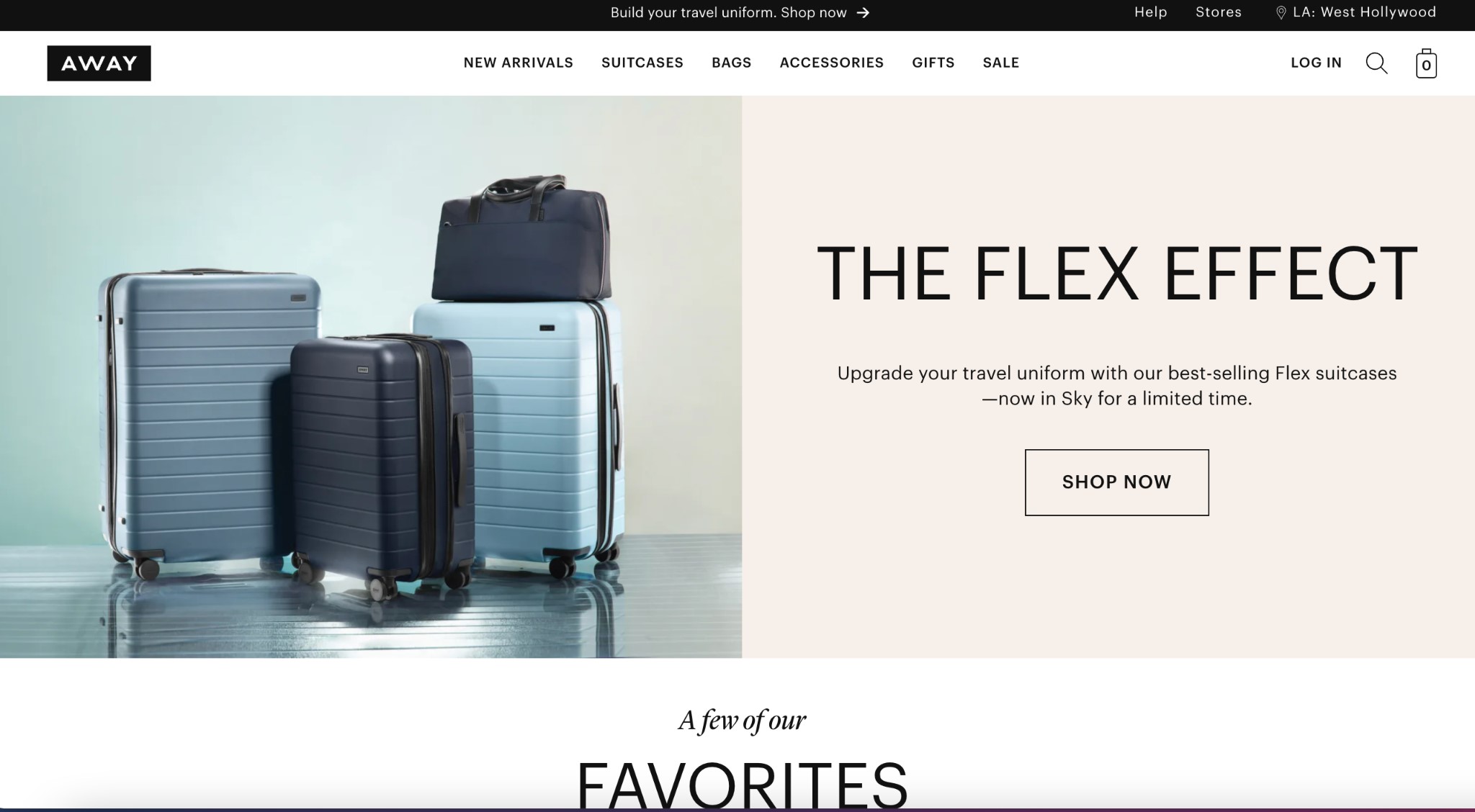Image resolution: width=1475 pixels, height=812 pixels.
Task: Click the Shop Now hero button
Action: coord(1117,482)
